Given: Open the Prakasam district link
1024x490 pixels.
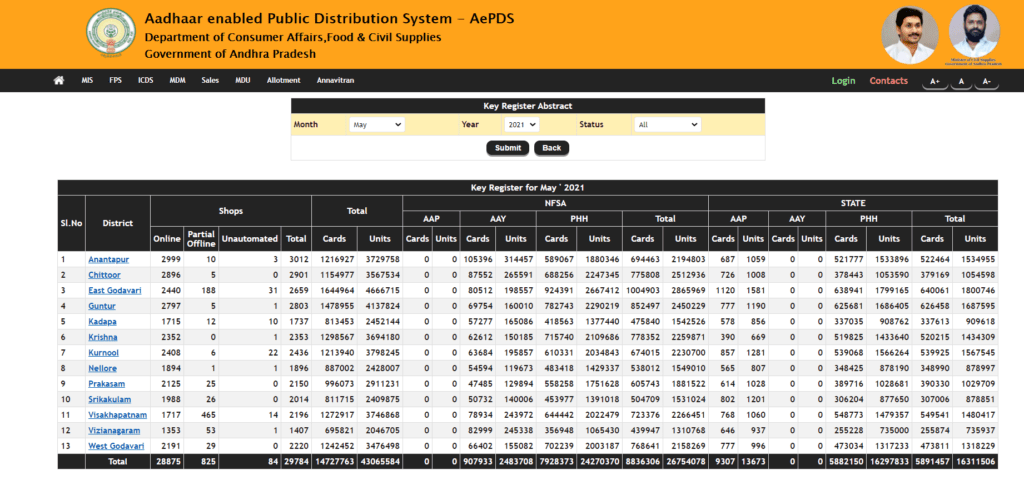Looking at the screenshot, I should point(106,384).
